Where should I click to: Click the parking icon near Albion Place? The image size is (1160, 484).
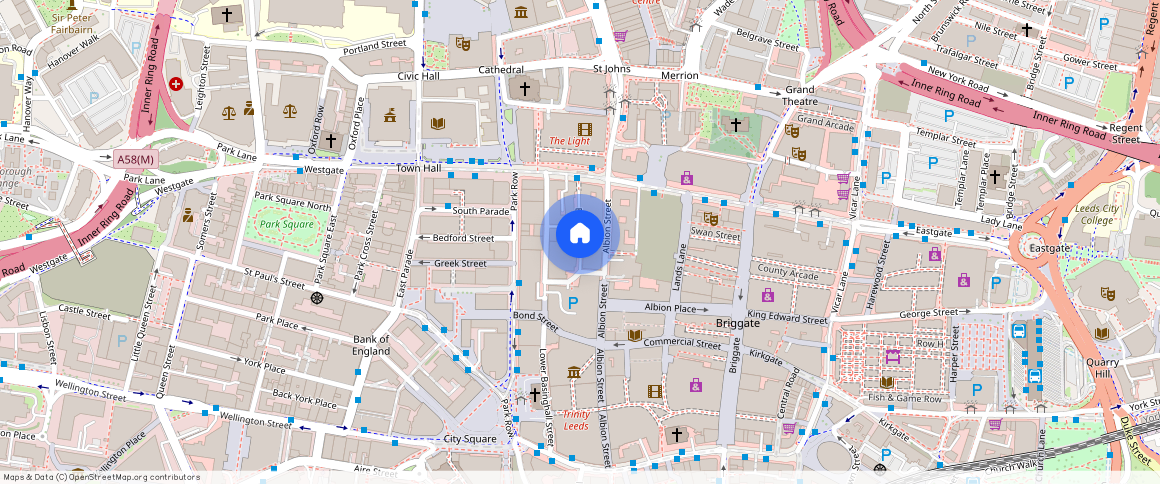573,302
